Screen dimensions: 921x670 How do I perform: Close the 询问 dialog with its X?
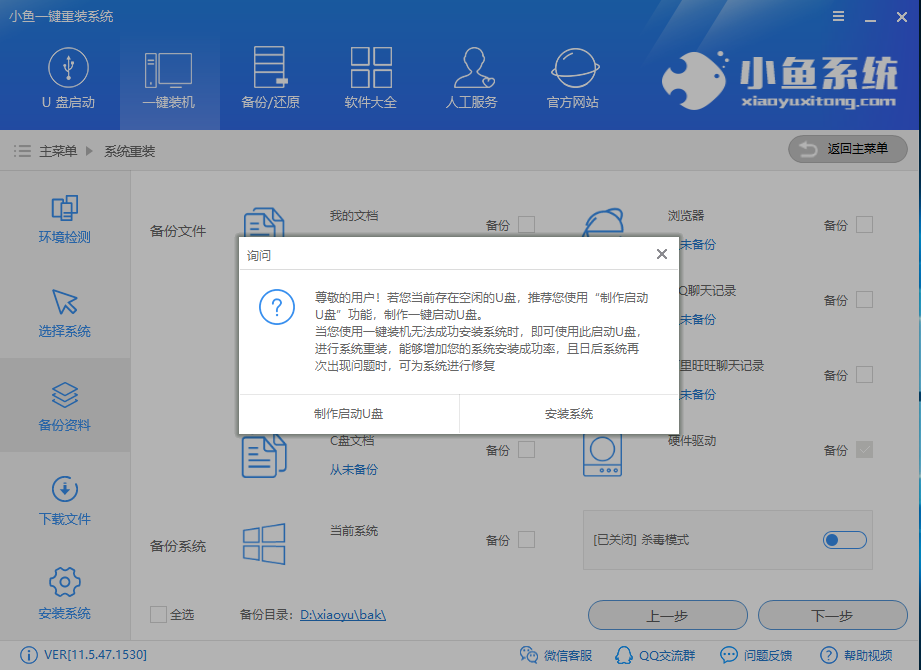tap(661, 254)
